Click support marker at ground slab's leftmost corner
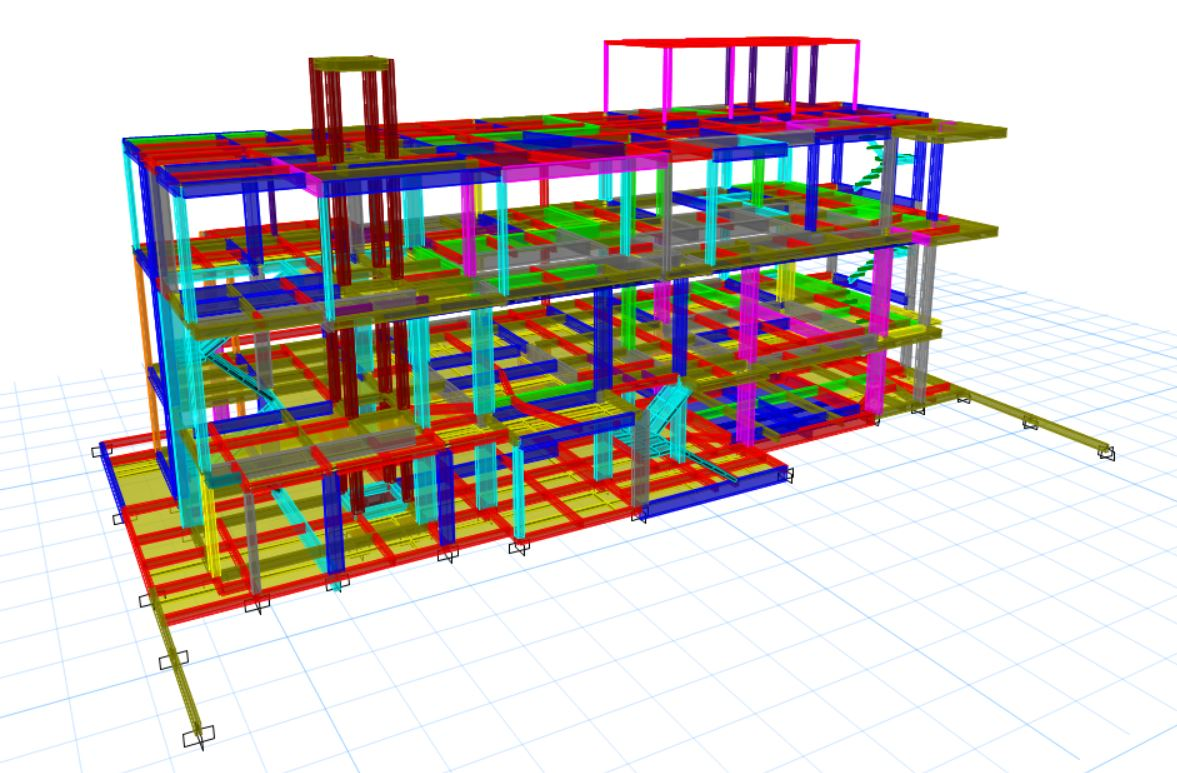This screenshot has width=1177, height=773. point(100,451)
